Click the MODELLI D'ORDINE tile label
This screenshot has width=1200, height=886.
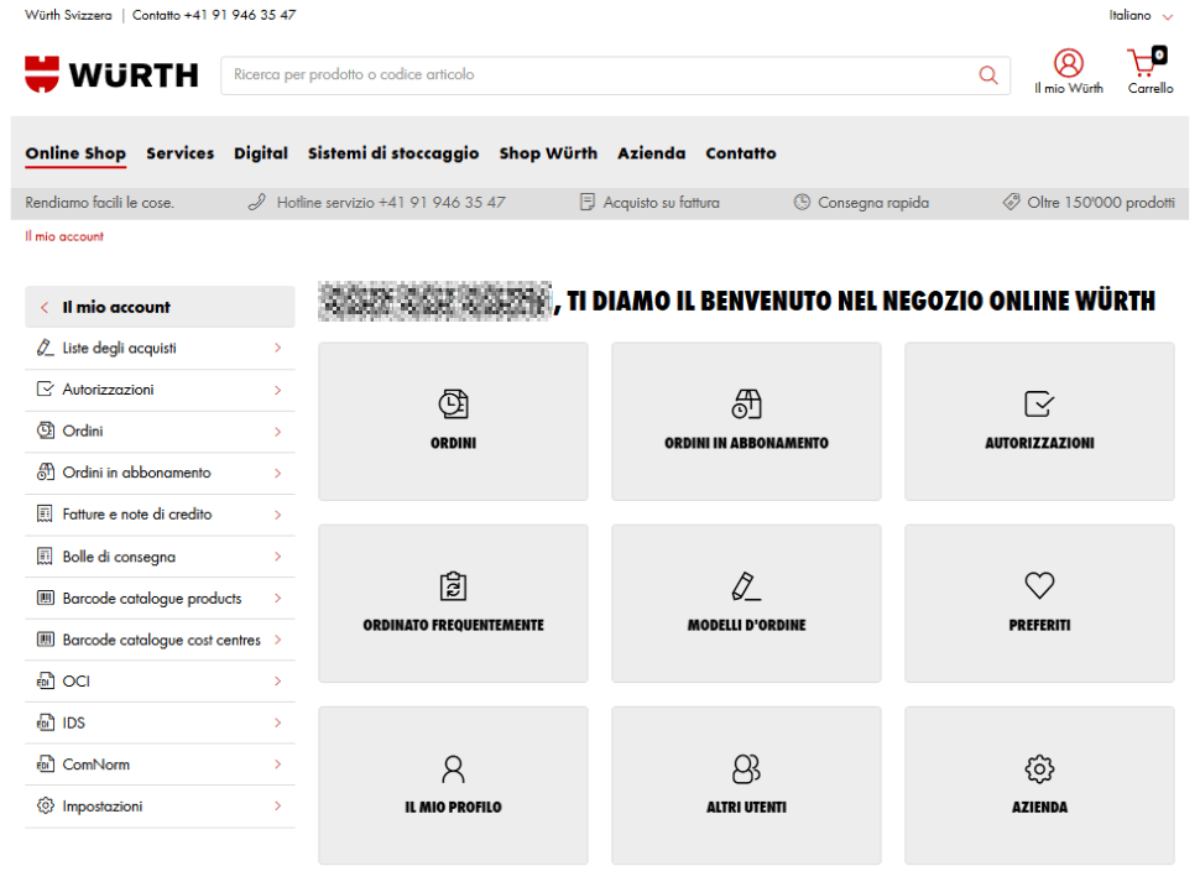(746, 625)
